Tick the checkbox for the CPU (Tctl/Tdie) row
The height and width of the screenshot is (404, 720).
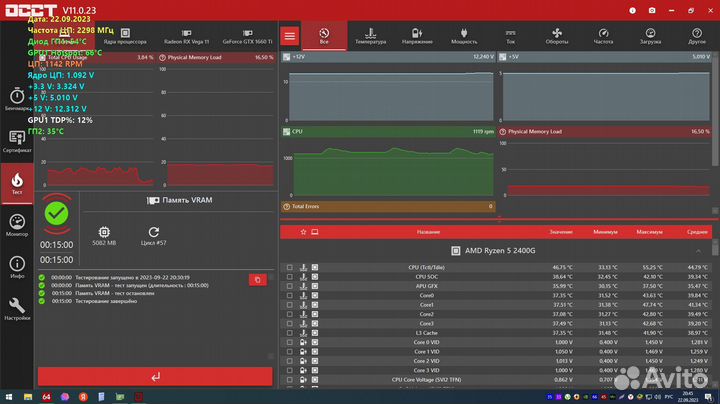coord(289,268)
